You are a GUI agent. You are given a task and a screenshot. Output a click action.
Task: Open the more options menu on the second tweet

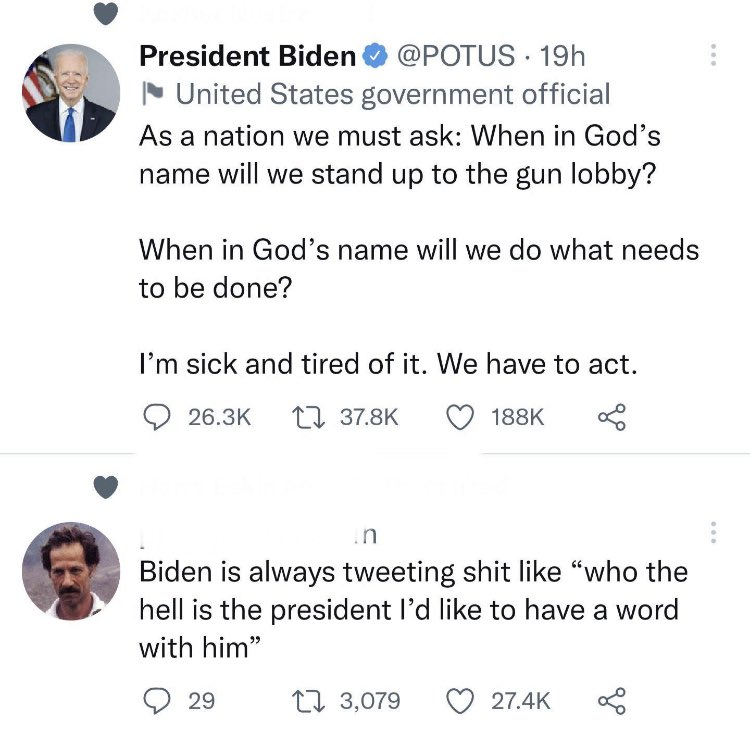pos(713,534)
